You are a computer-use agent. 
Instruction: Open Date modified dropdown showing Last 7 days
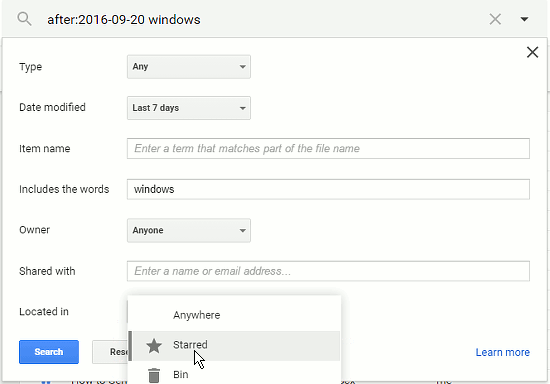click(189, 108)
